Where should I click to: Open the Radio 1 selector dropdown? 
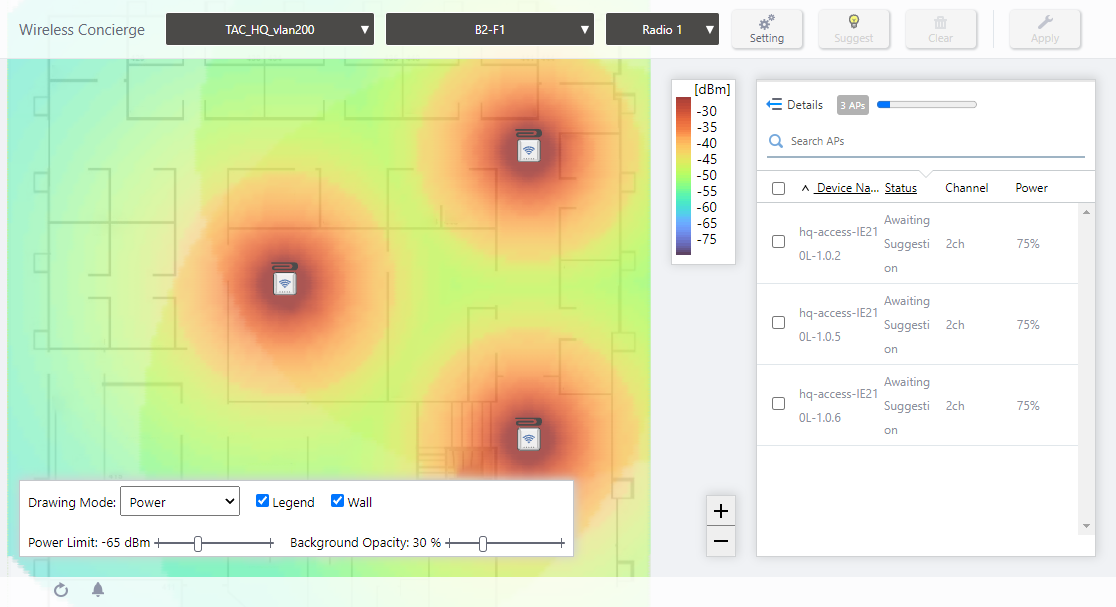coord(662,30)
